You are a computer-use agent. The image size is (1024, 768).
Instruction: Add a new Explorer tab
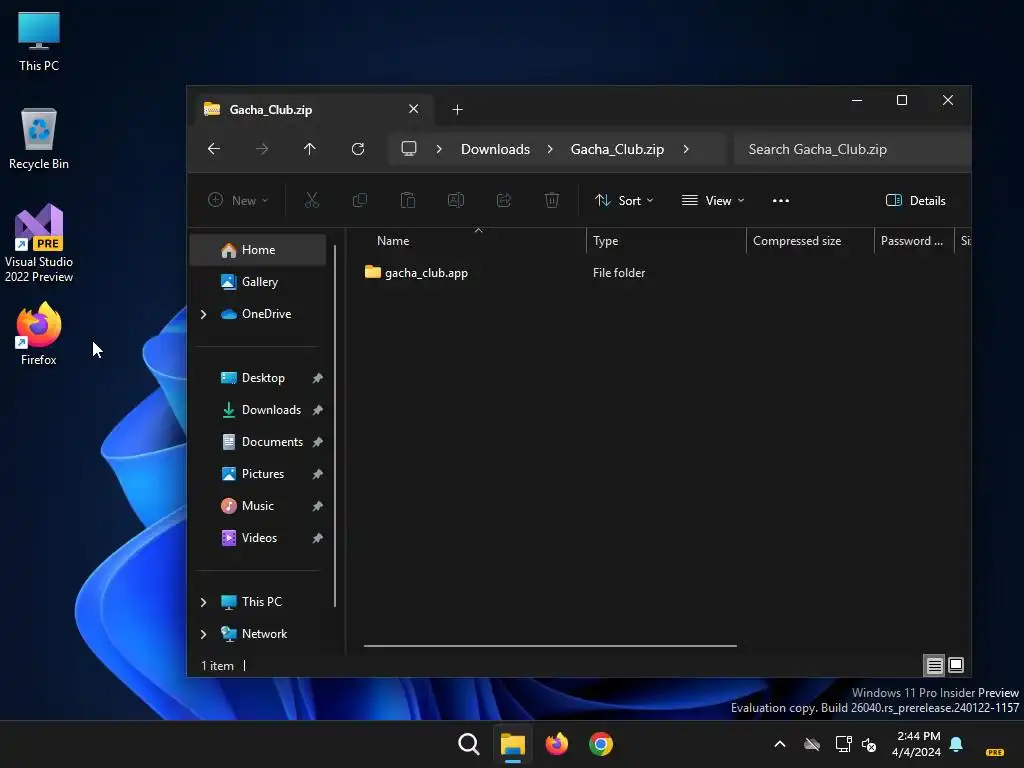[457, 110]
